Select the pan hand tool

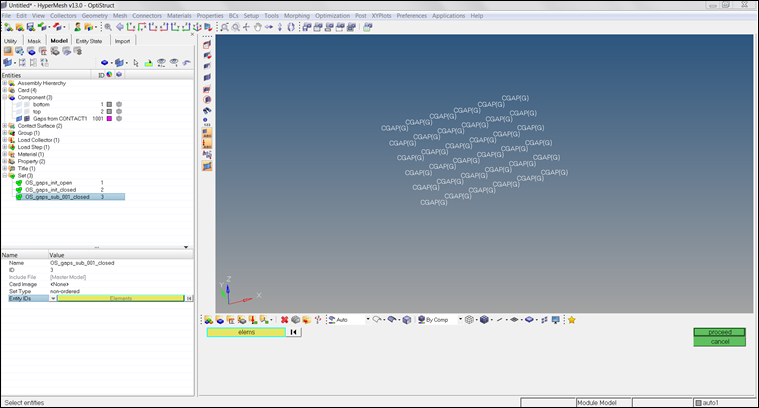coord(258,27)
